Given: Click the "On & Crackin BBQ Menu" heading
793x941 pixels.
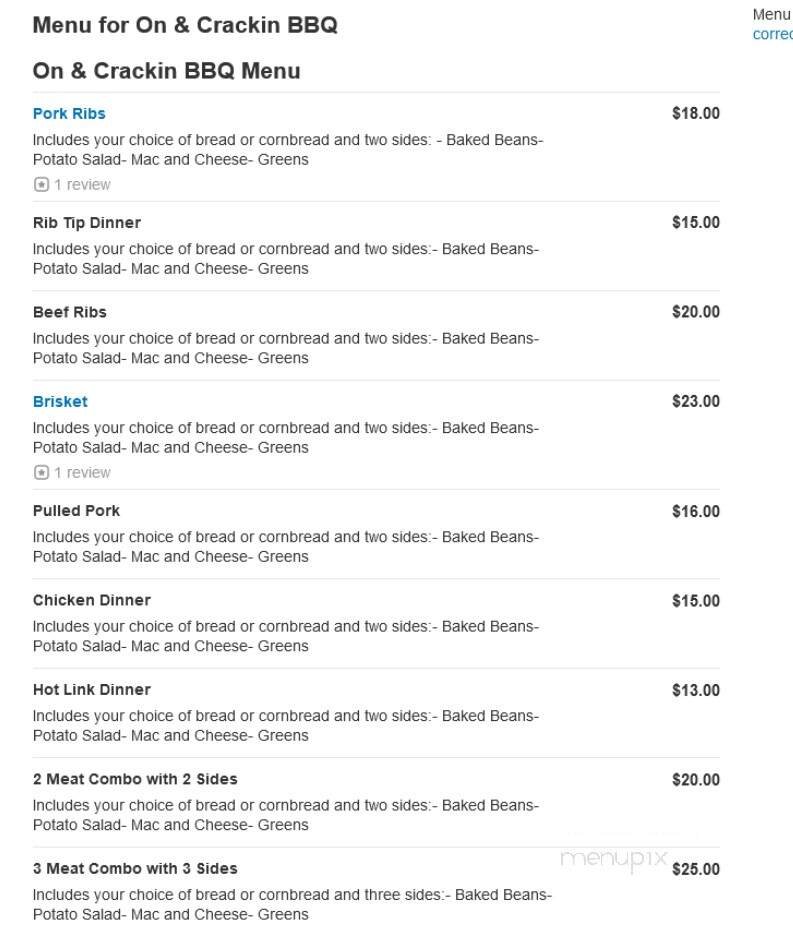Looking at the screenshot, I should click(166, 71).
